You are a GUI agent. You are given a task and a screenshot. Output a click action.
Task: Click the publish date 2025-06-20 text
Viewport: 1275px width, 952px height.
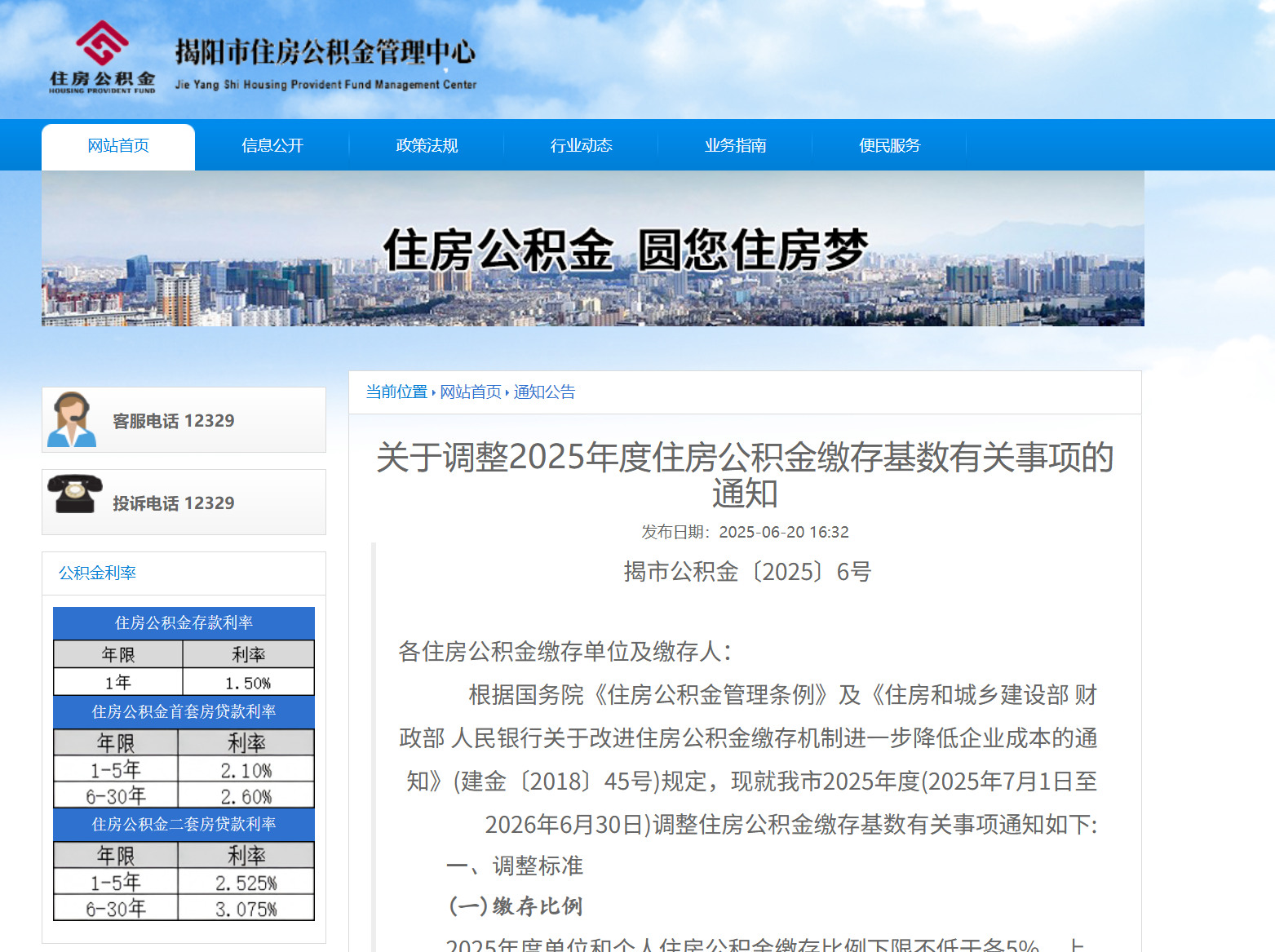tap(745, 531)
